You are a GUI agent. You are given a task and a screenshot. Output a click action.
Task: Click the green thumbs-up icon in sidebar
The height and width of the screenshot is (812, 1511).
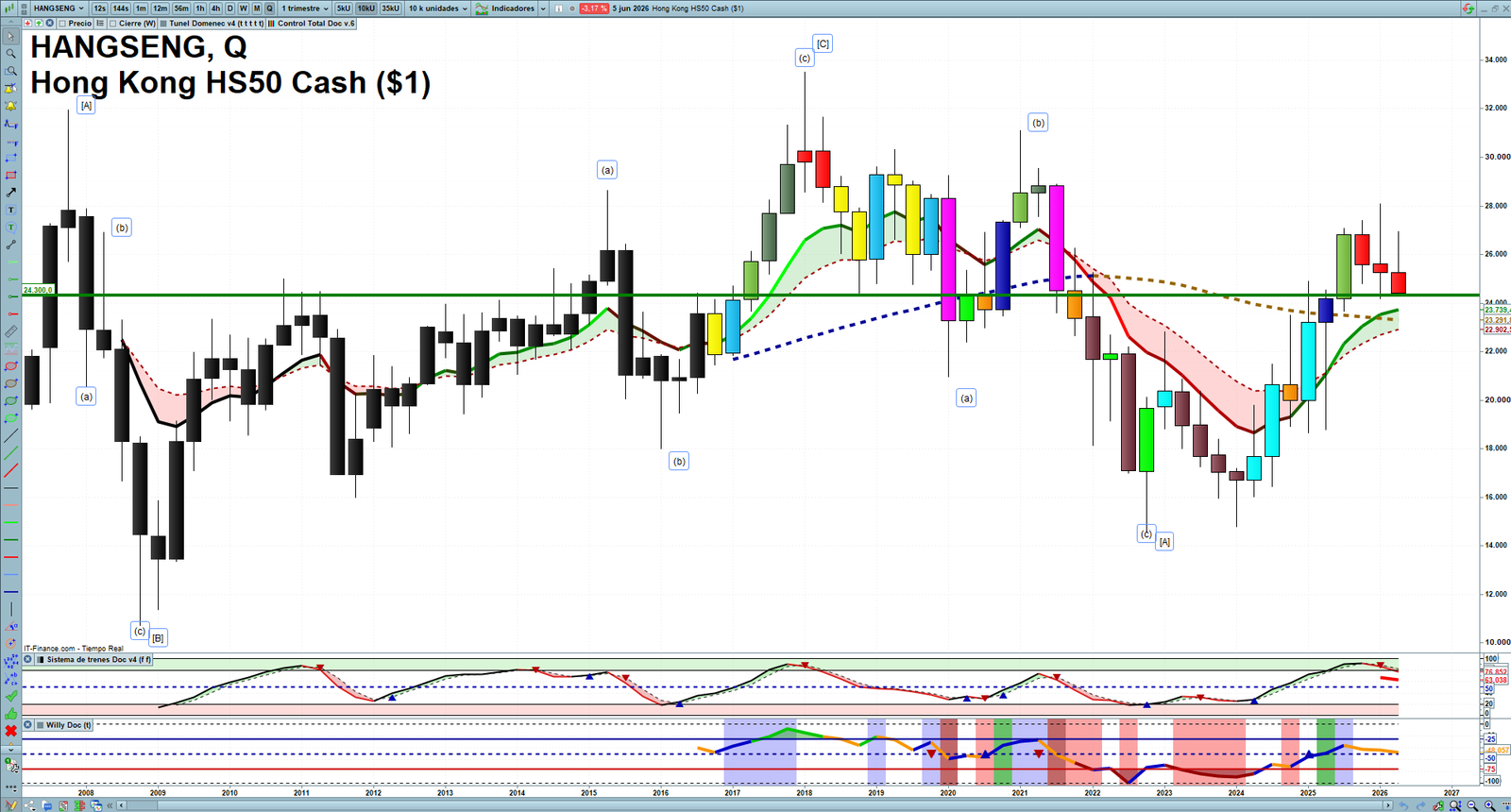tap(11, 714)
